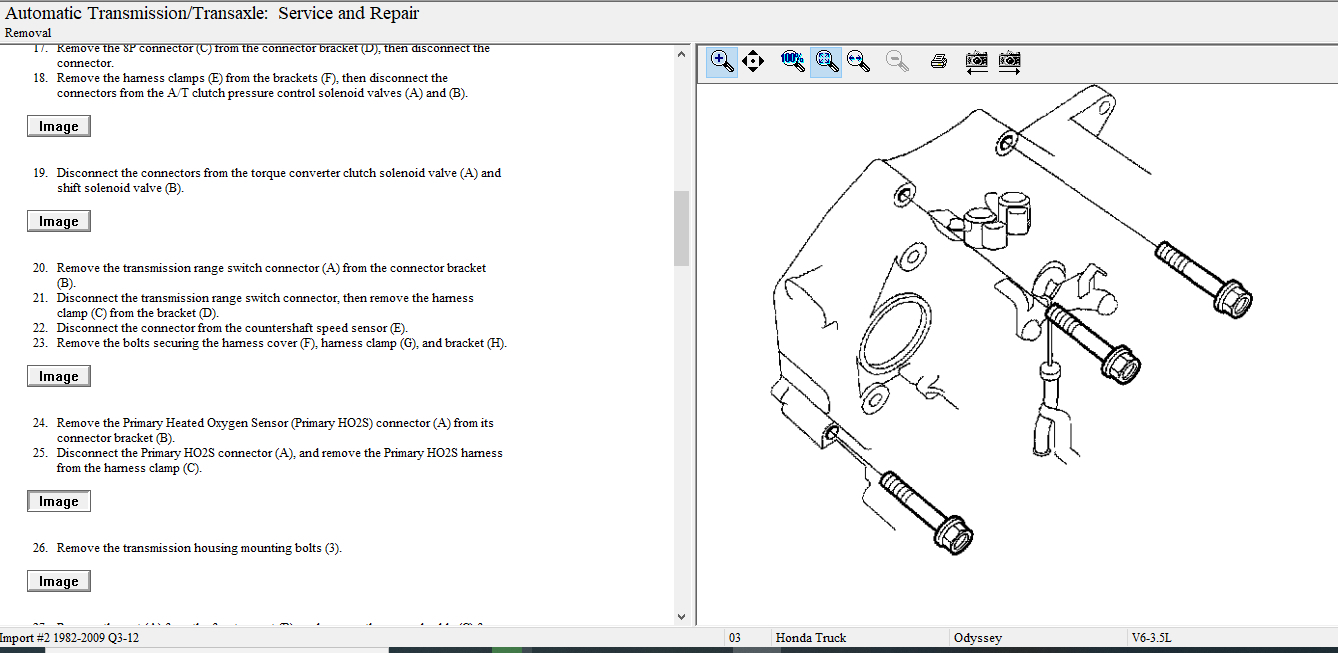Image resolution: width=1338 pixels, height=653 pixels.
Task: Click step 19 text about torque converter
Action: point(279,180)
